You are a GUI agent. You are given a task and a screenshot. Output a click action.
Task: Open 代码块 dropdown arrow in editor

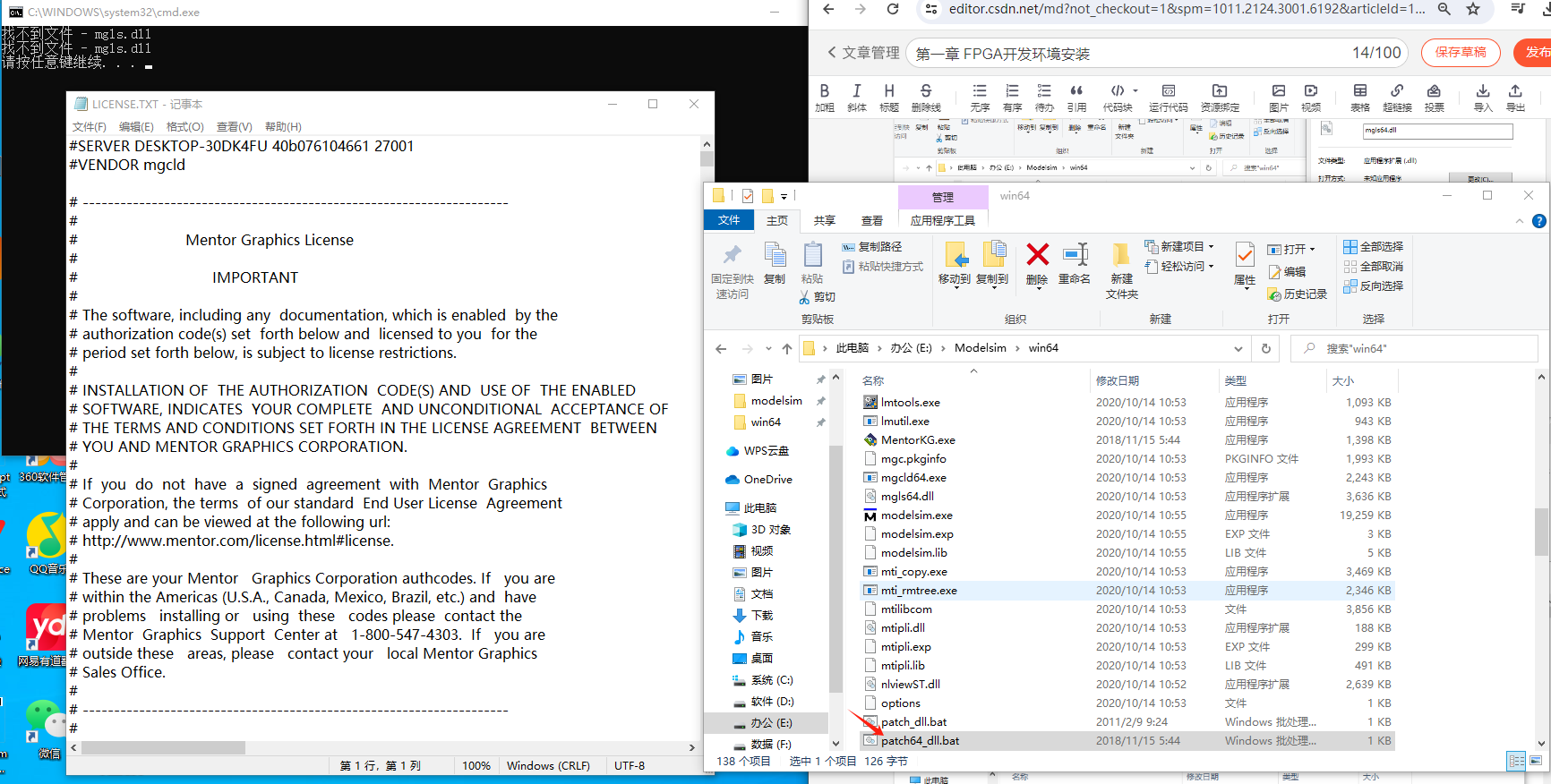tap(1135, 90)
